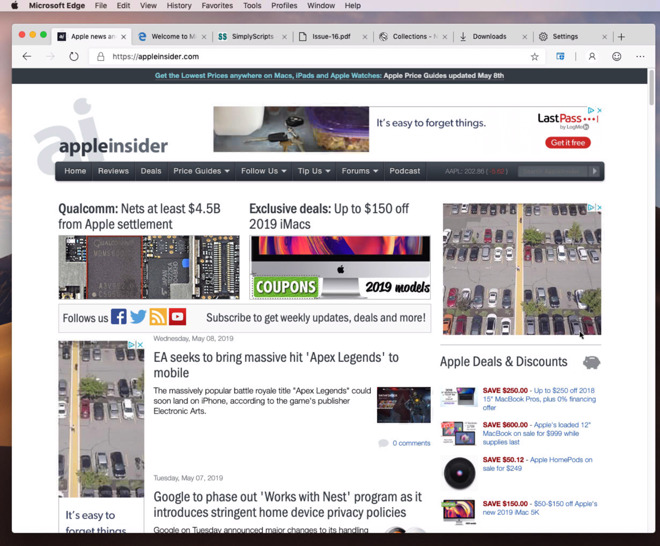Expand the Tip Us dropdown
The image size is (660, 546).
point(314,171)
